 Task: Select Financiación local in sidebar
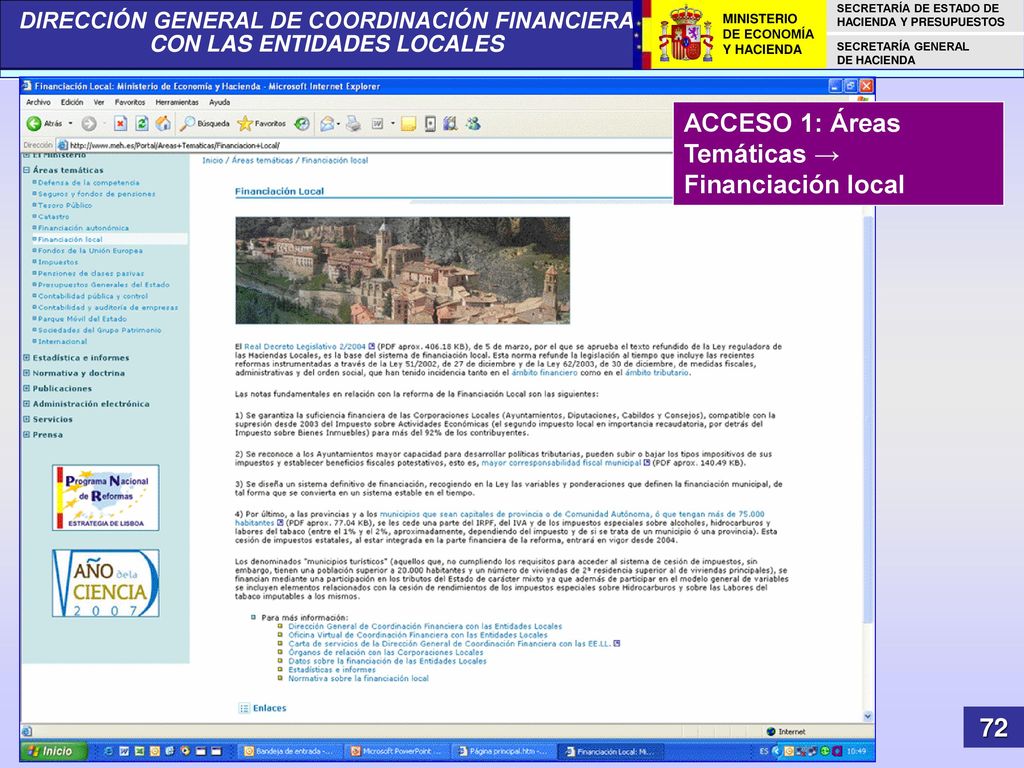pos(70,240)
